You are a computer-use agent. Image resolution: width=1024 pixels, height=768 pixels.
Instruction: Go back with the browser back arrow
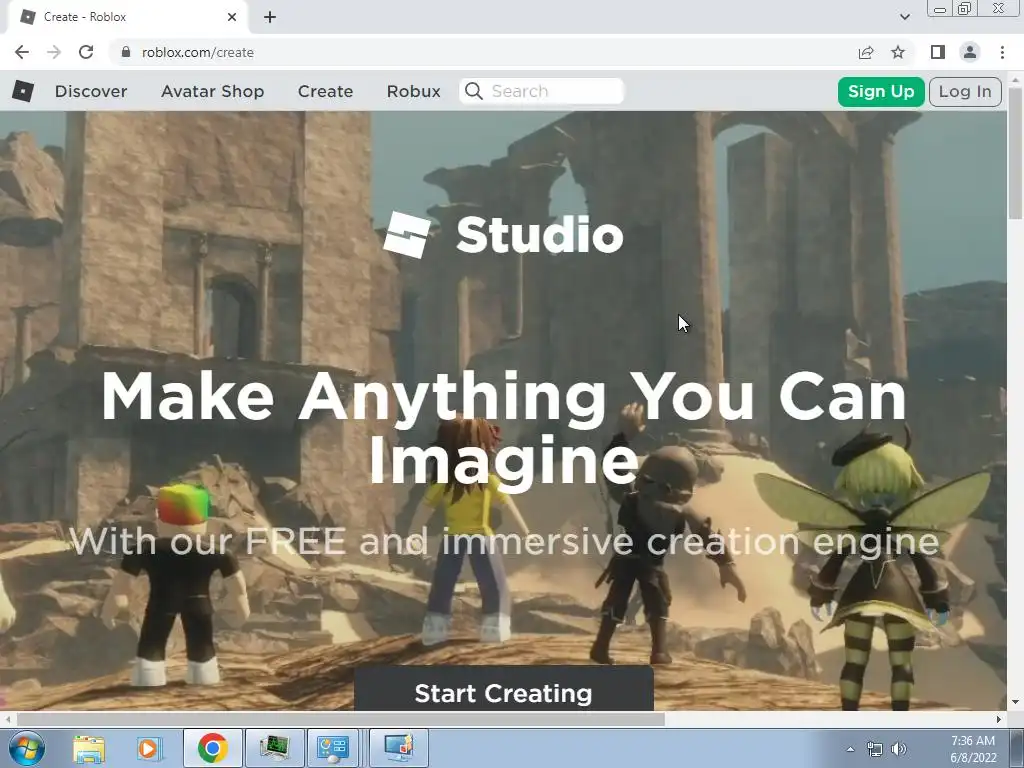click(22, 52)
